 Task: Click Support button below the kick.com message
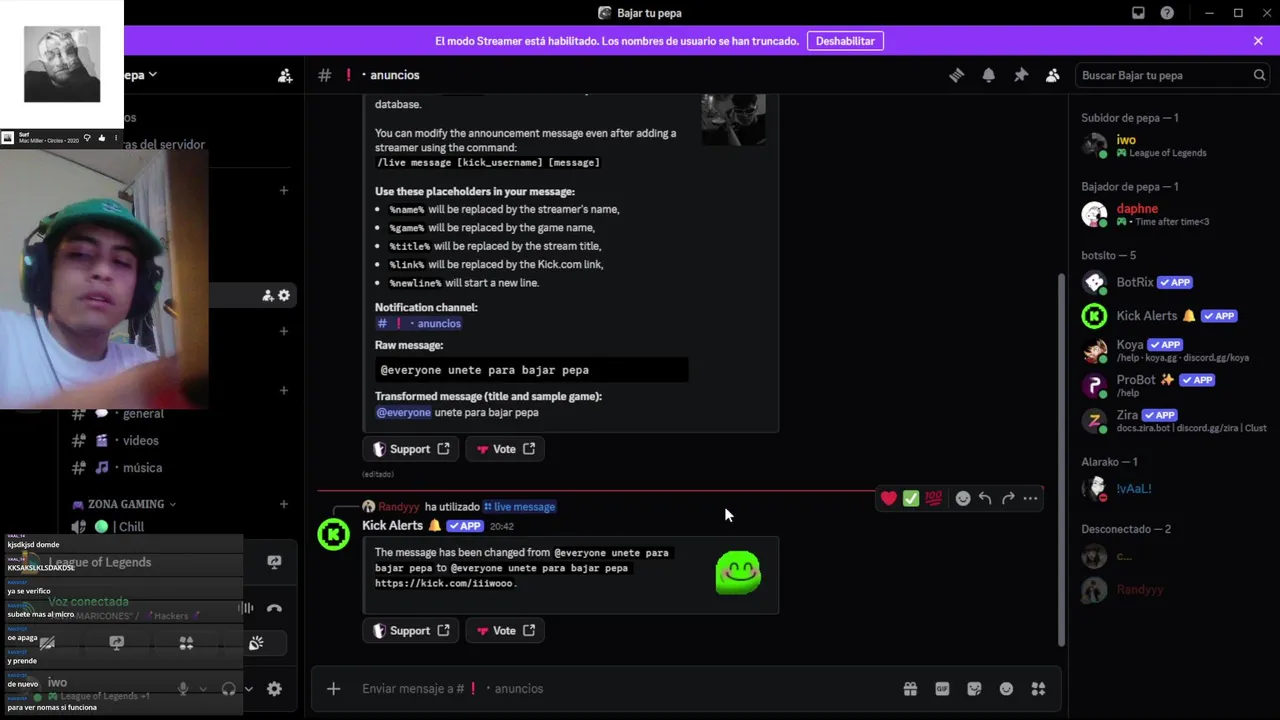411,630
